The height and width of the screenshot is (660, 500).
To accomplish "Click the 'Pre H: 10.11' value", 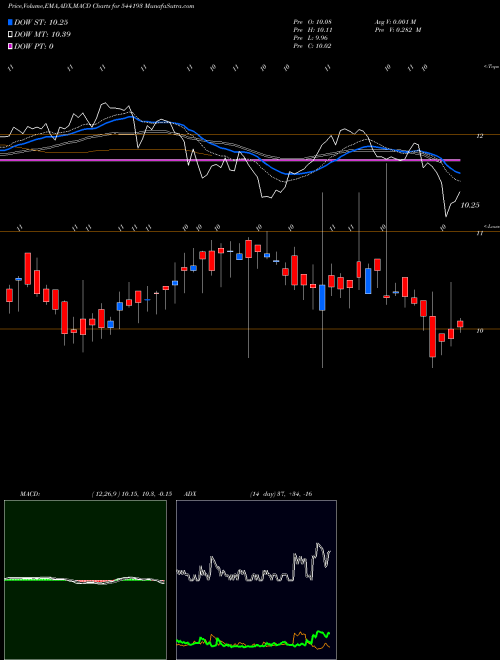I will click(x=312, y=30).
